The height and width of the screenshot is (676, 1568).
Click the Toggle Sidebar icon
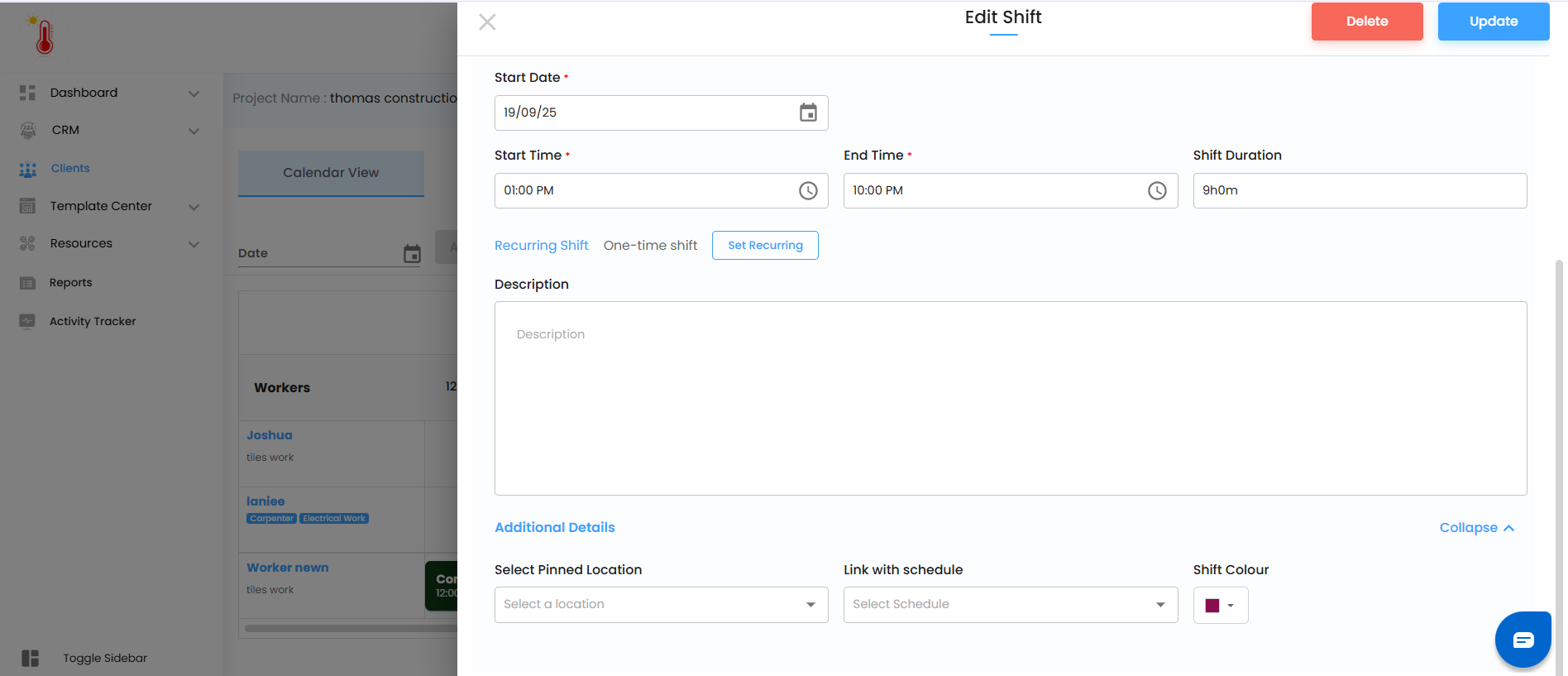pyautogui.click(x=31, y=658)
